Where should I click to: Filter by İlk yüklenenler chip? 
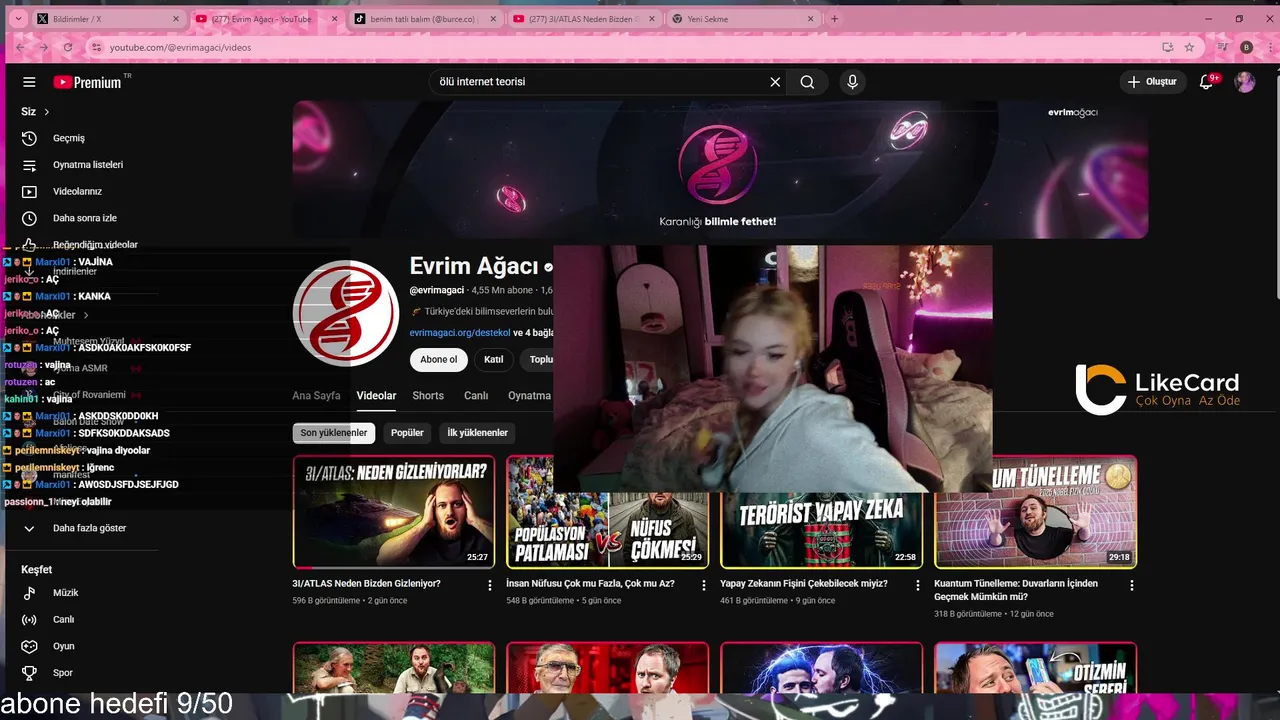[x=477, y=433]
